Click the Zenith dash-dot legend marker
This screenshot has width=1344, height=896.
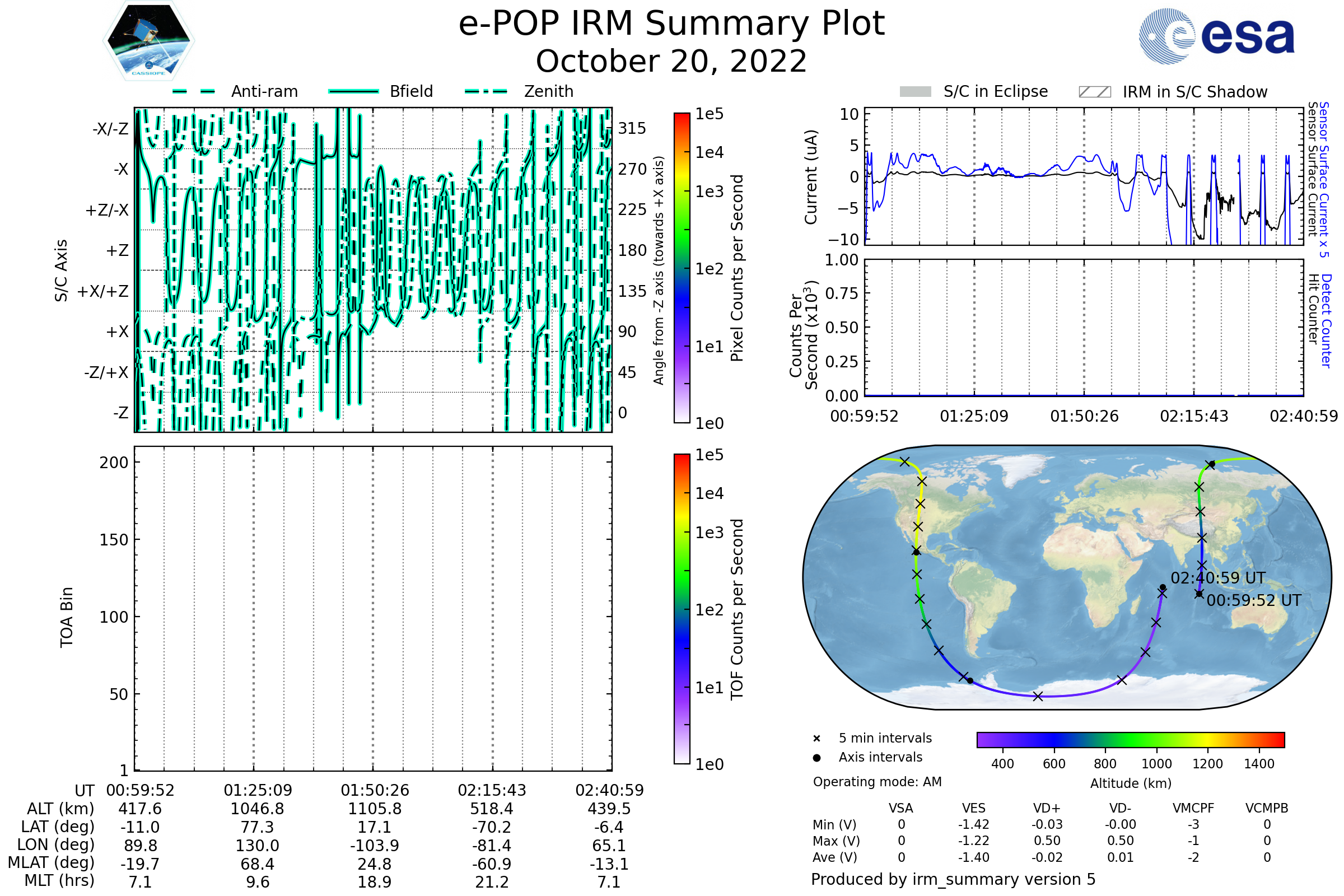click(486, 91)
